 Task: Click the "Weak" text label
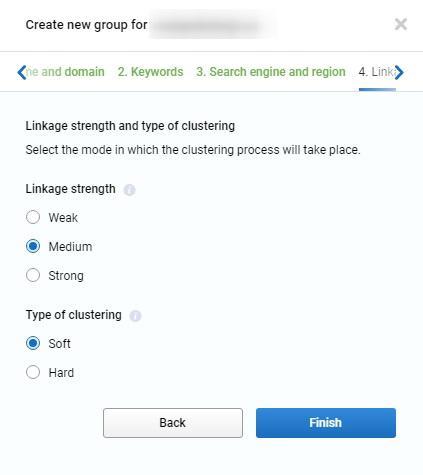63,218
